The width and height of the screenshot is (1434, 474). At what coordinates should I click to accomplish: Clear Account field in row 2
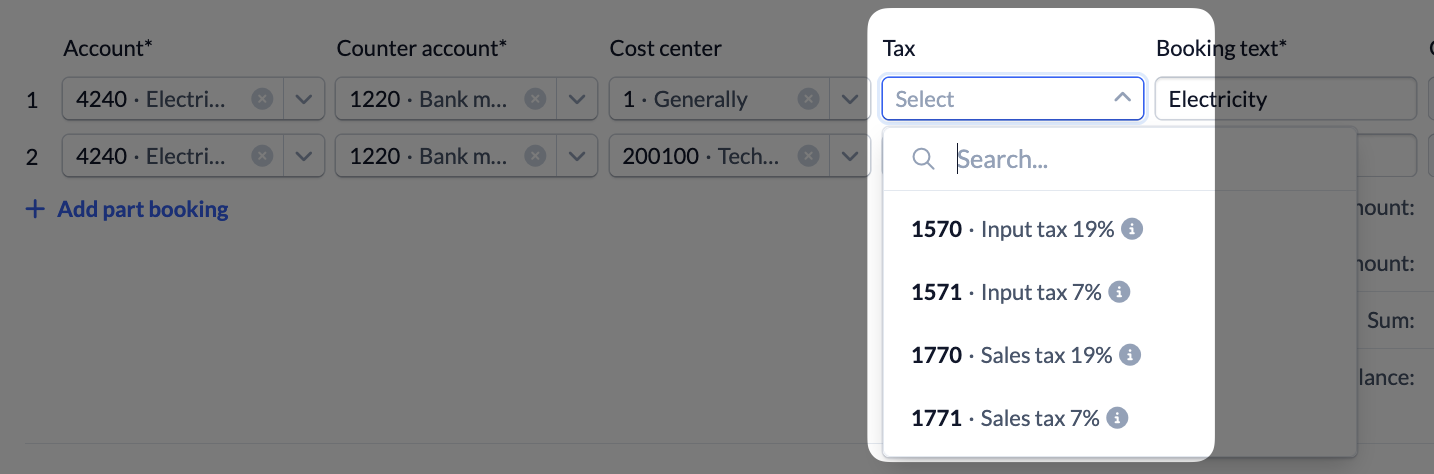(261, 156)
